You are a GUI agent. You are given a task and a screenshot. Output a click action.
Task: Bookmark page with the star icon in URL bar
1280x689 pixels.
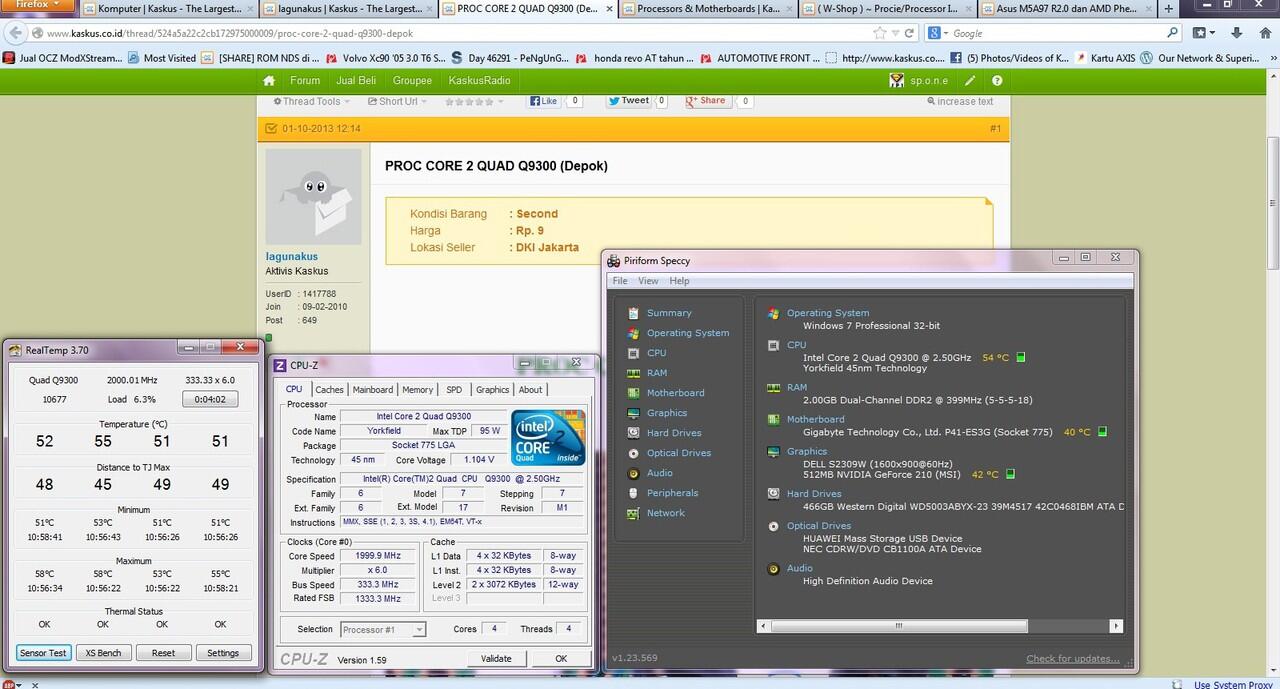click(x=880, y=33)
